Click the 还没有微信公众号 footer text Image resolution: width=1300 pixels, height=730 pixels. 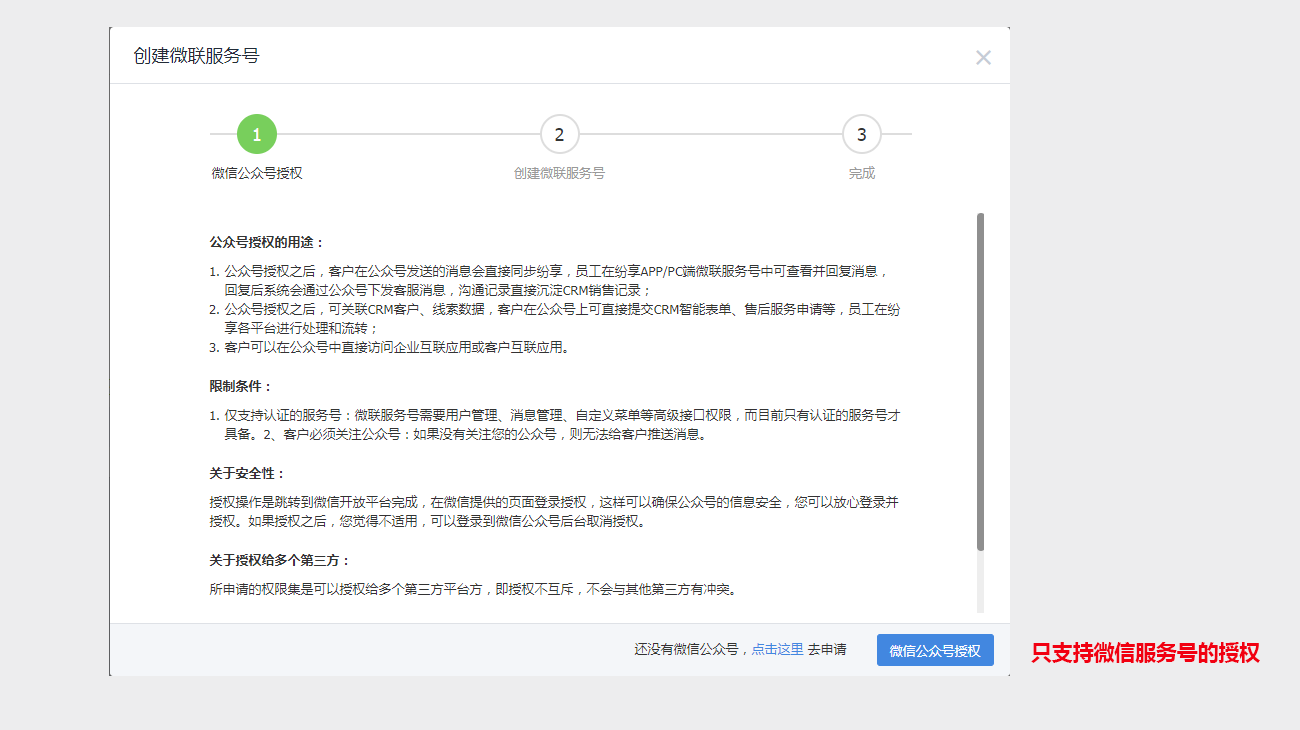[686, 649]
